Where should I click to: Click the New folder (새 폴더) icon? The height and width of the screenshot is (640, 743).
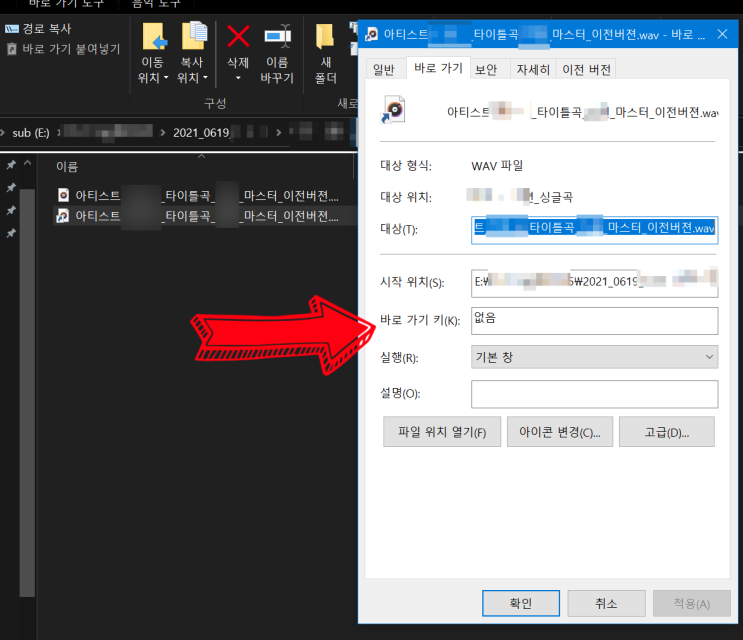click(x=325, y=36)
